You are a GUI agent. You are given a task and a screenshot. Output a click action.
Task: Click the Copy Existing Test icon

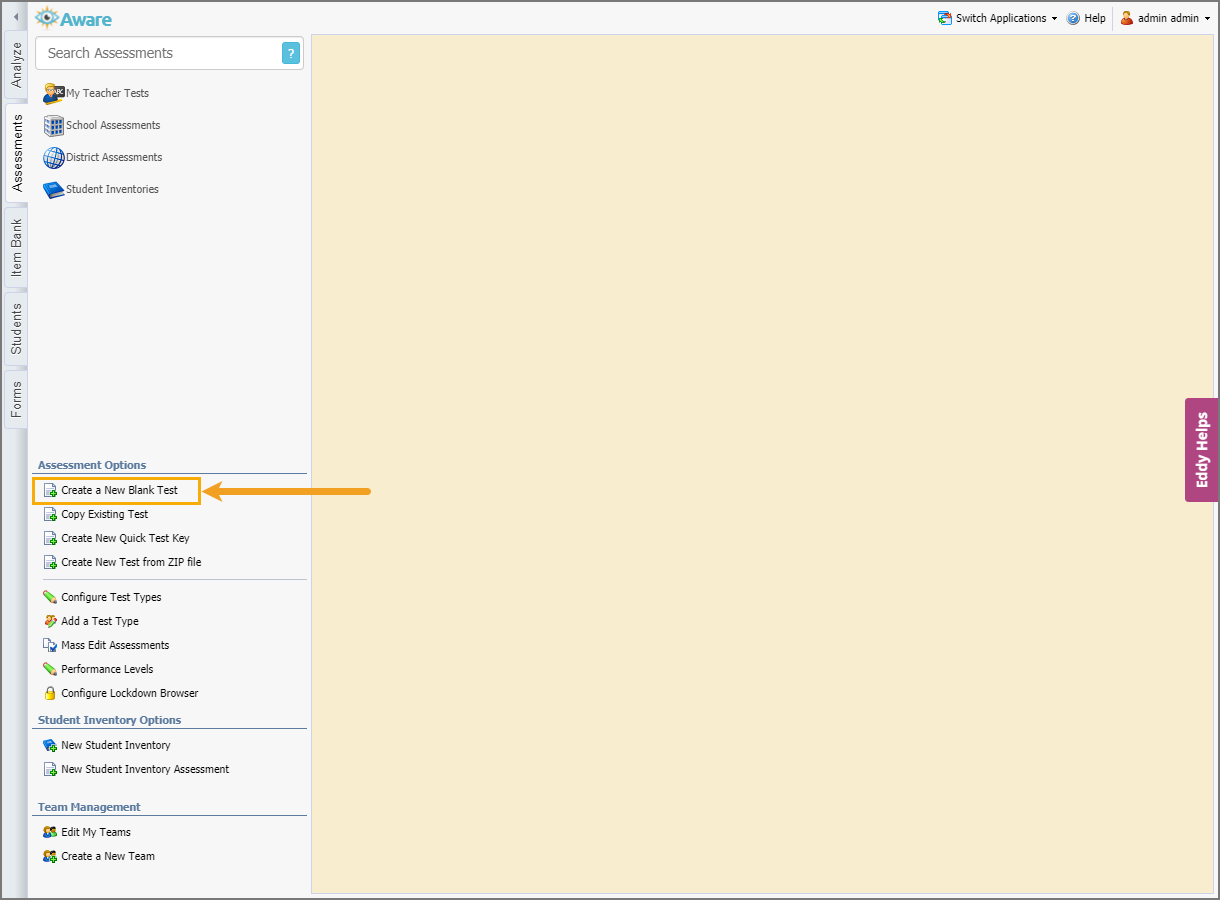(50, 514)
